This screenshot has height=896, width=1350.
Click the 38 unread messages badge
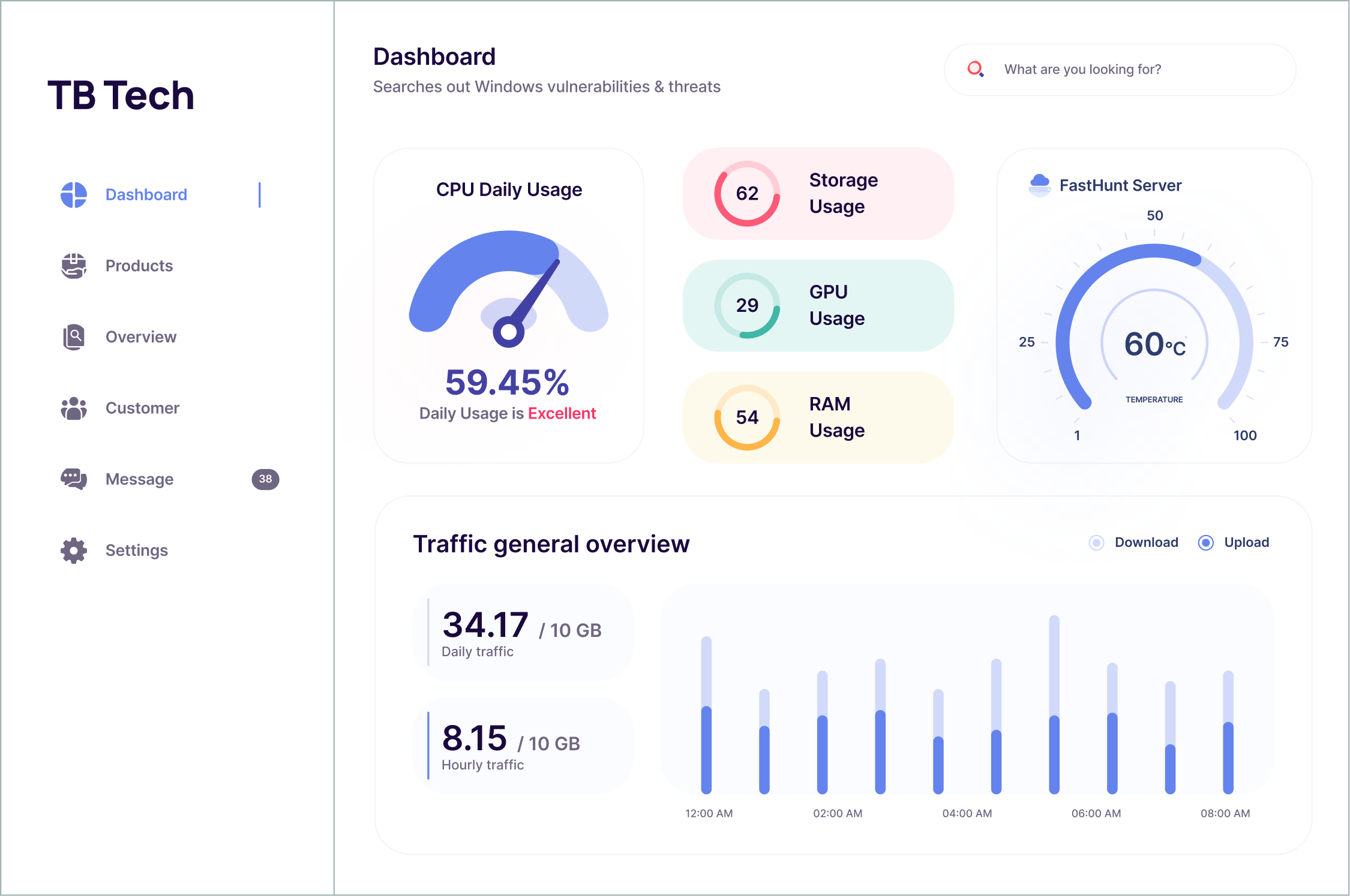coord(265,479)
